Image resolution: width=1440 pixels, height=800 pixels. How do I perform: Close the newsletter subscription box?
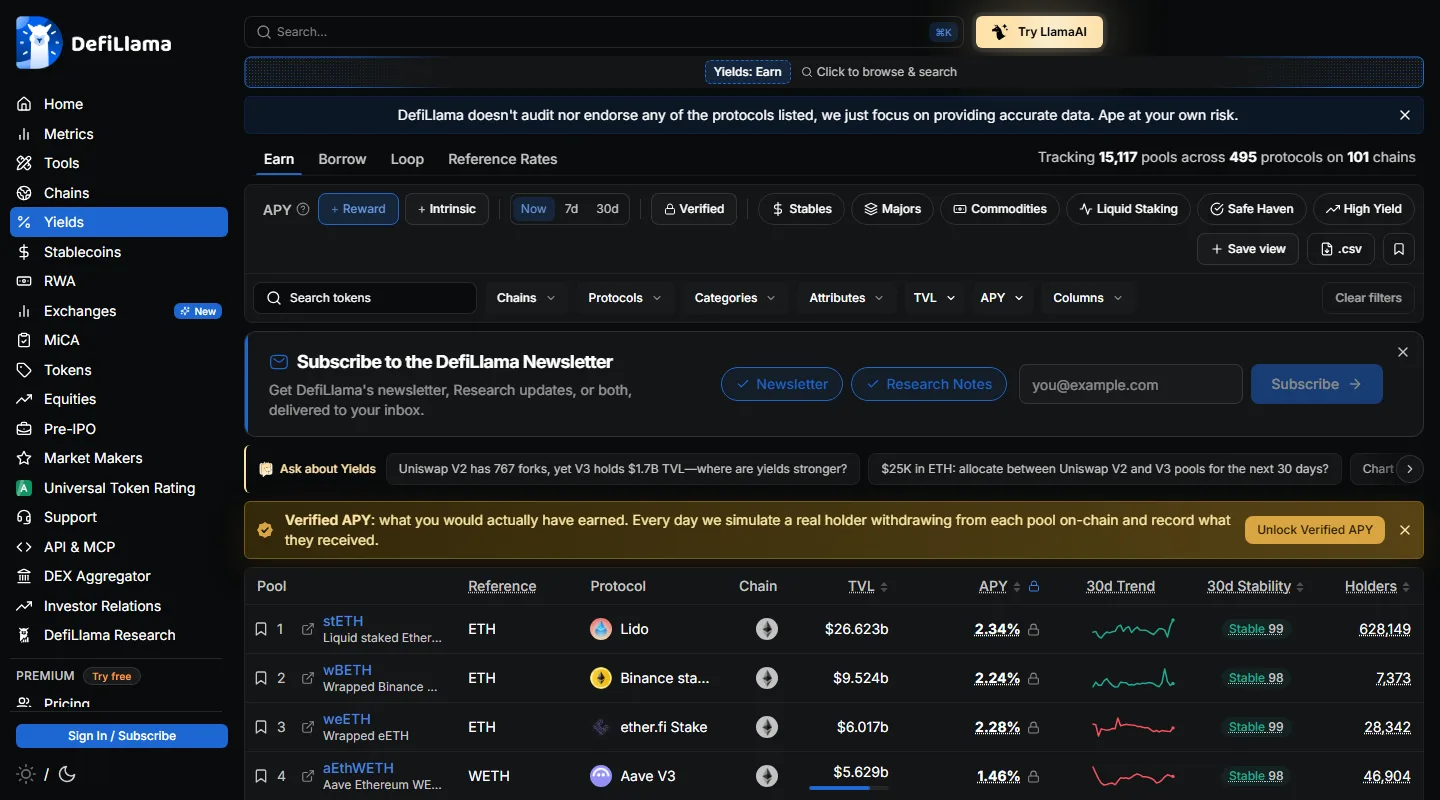(x=1403, y=352)
